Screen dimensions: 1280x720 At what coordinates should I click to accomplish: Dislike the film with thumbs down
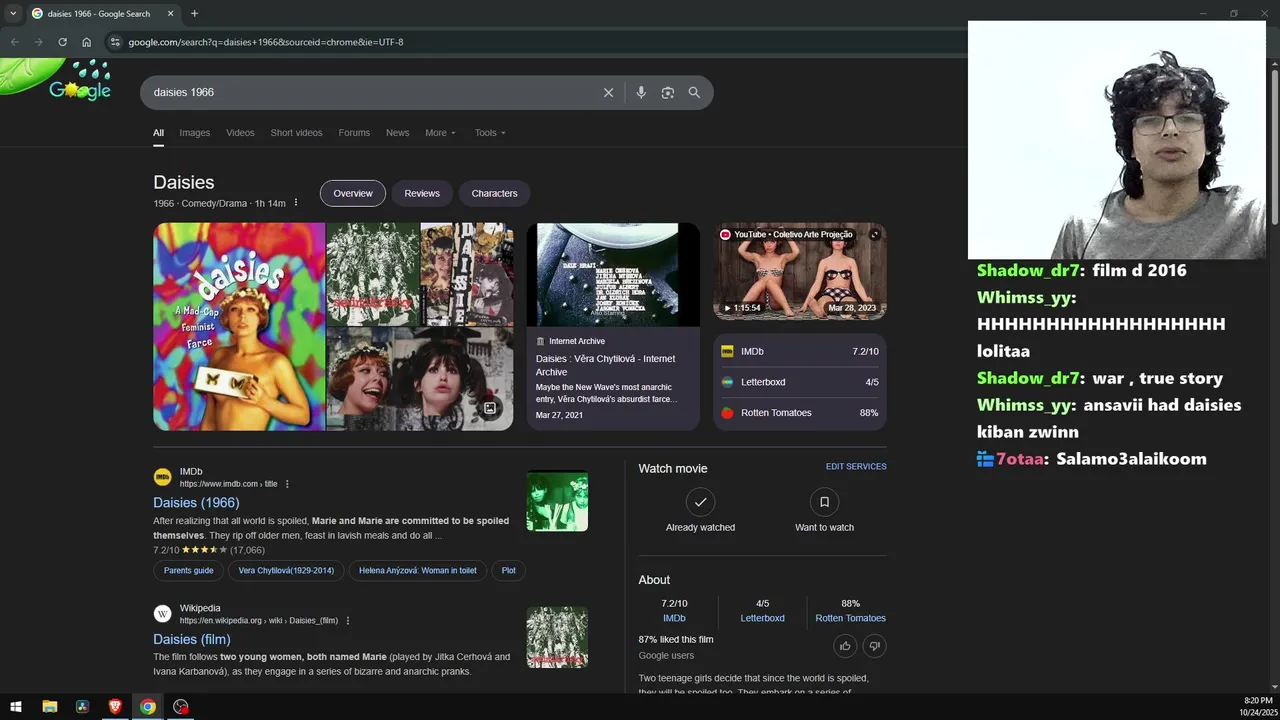tap(874, 646)
